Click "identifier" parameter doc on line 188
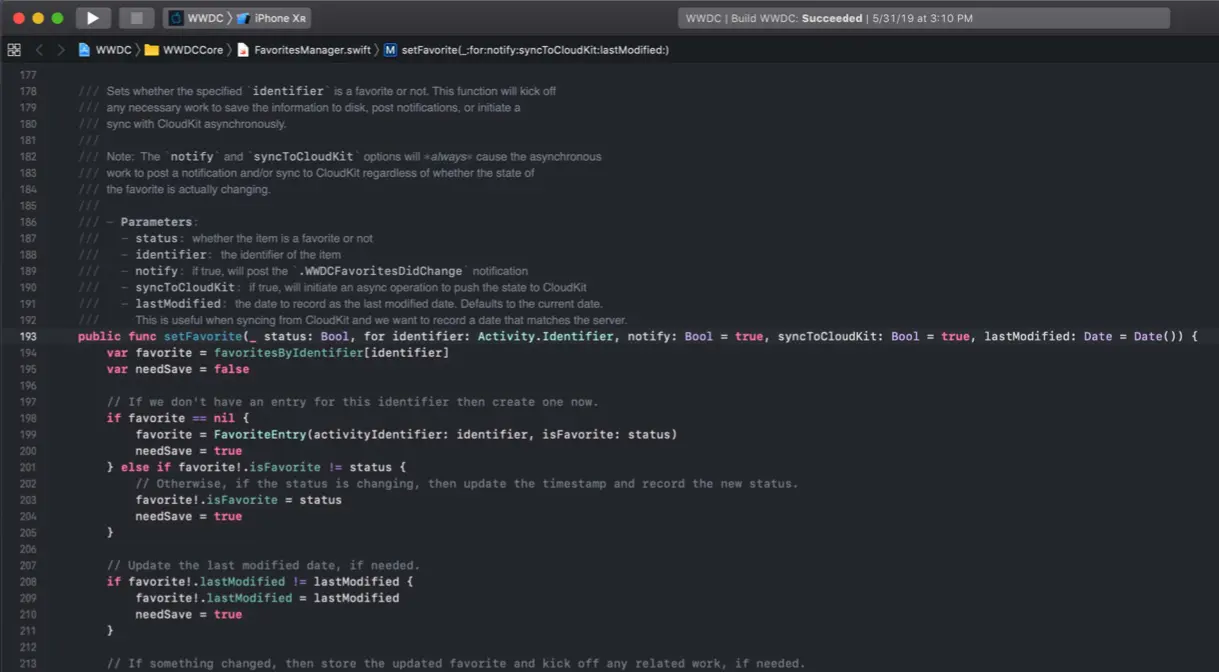The width and height of the screenshot is (1219, 672). tap(171, 255)
